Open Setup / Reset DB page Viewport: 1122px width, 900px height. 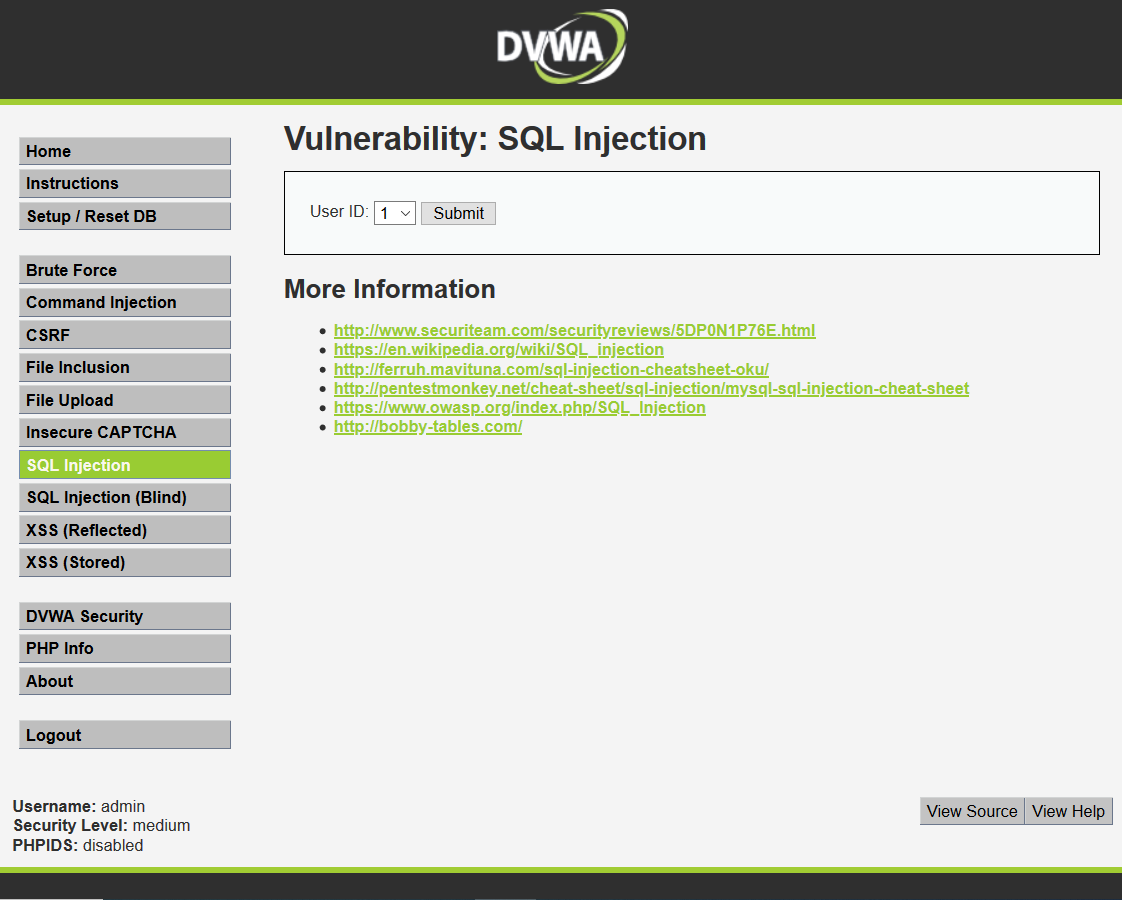125,216
